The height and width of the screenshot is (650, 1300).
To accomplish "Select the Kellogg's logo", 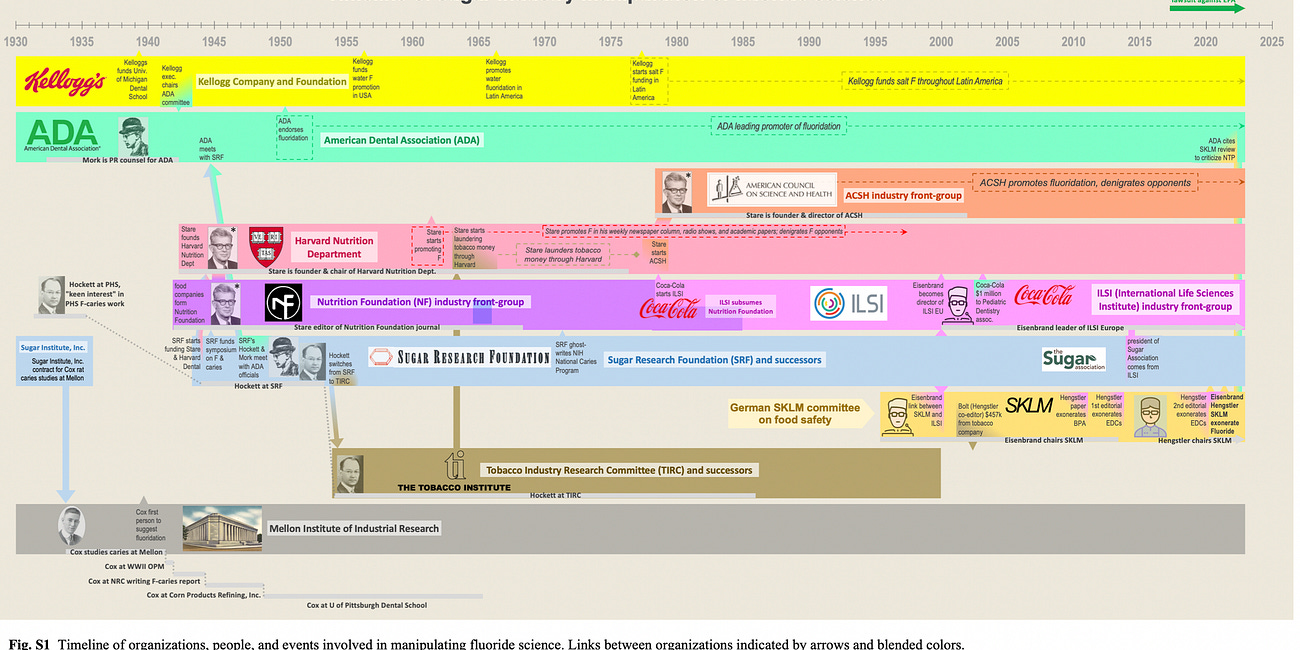I will [x=62, y=81].
